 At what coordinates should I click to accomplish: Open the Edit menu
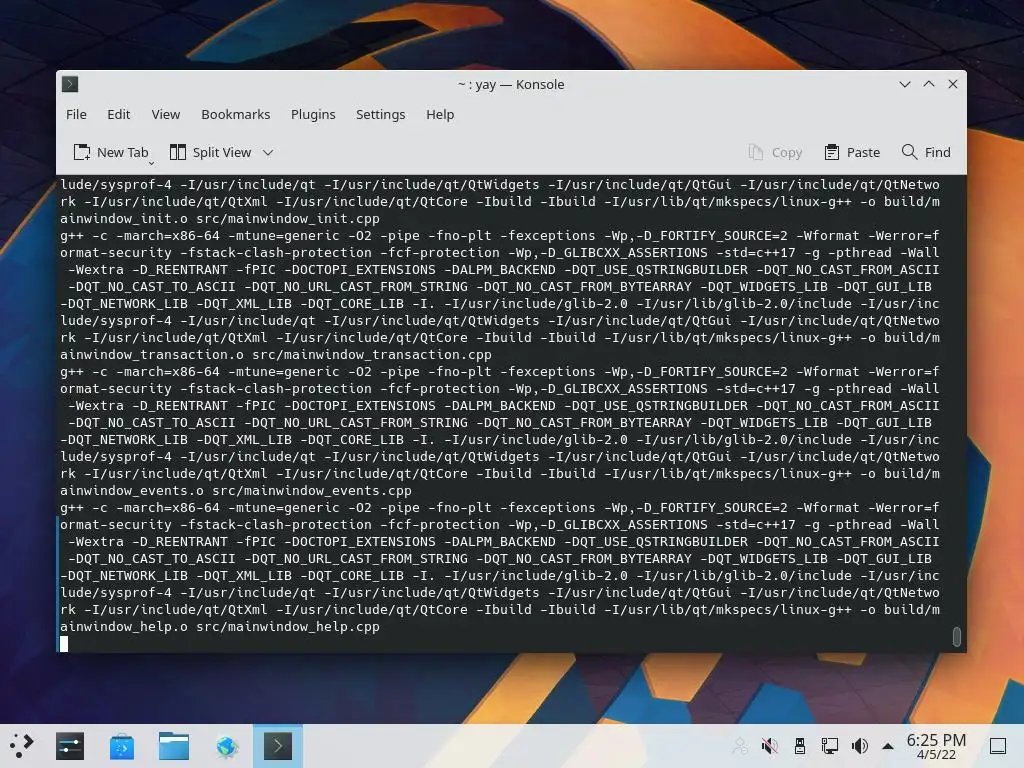point(118,114)
